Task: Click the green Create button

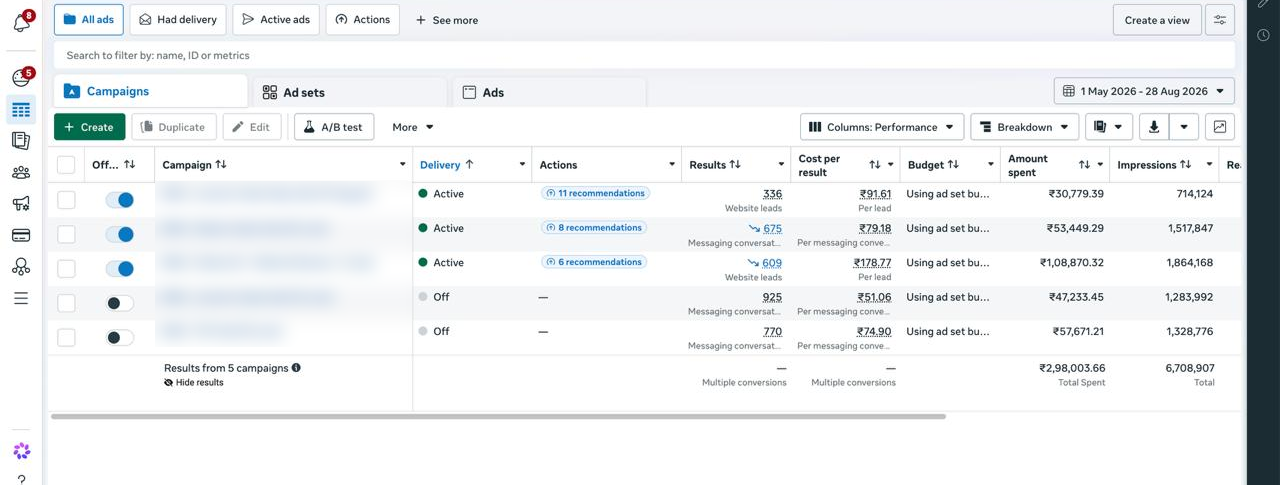Action: click(90, 127)
